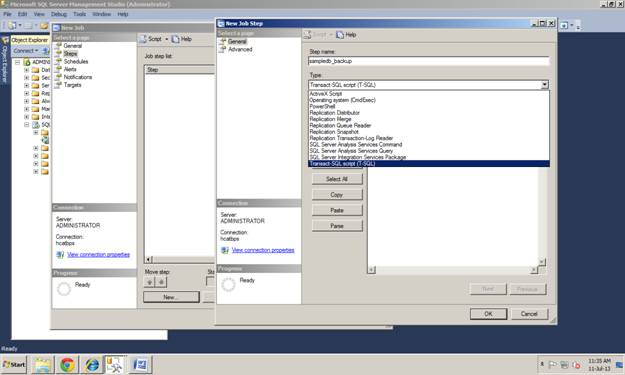Launch Internet Explorer from the taskbar
The image size is (625, 375).
(92, 364)
